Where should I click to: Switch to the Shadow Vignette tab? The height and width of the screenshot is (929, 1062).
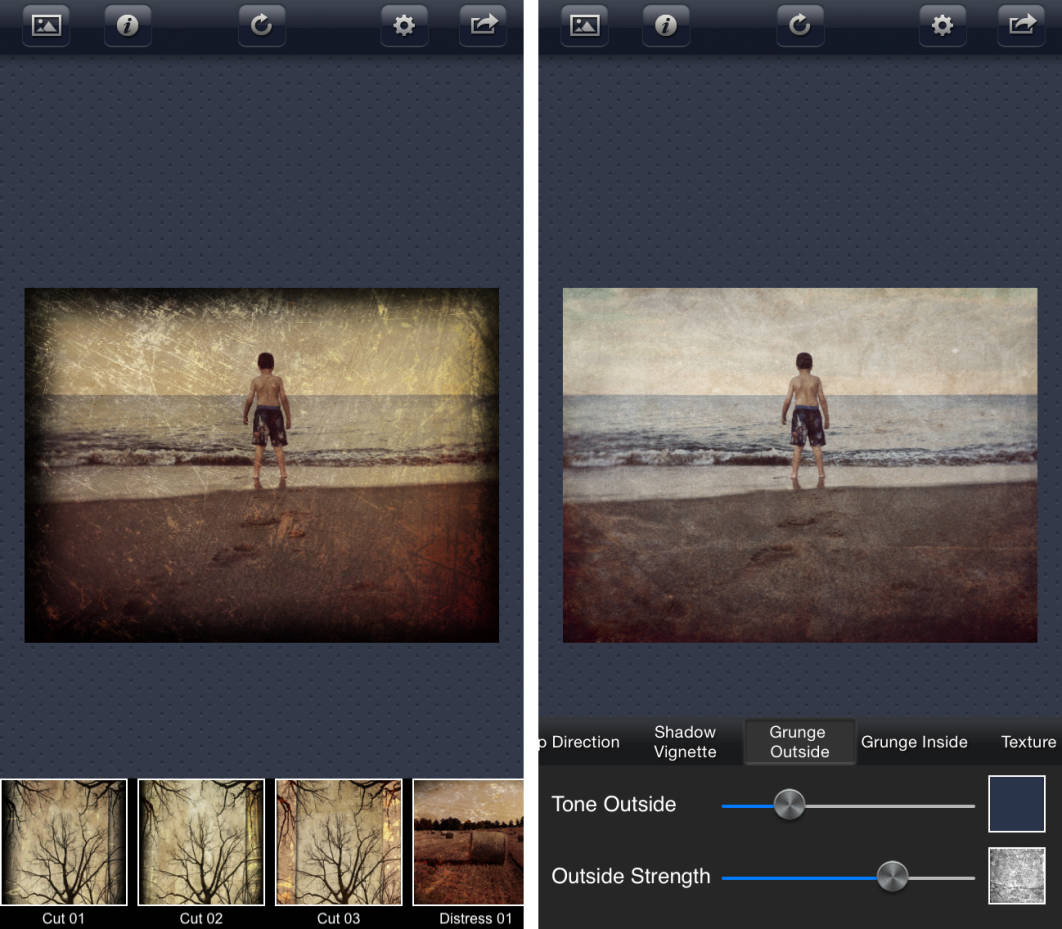(685, 742)
